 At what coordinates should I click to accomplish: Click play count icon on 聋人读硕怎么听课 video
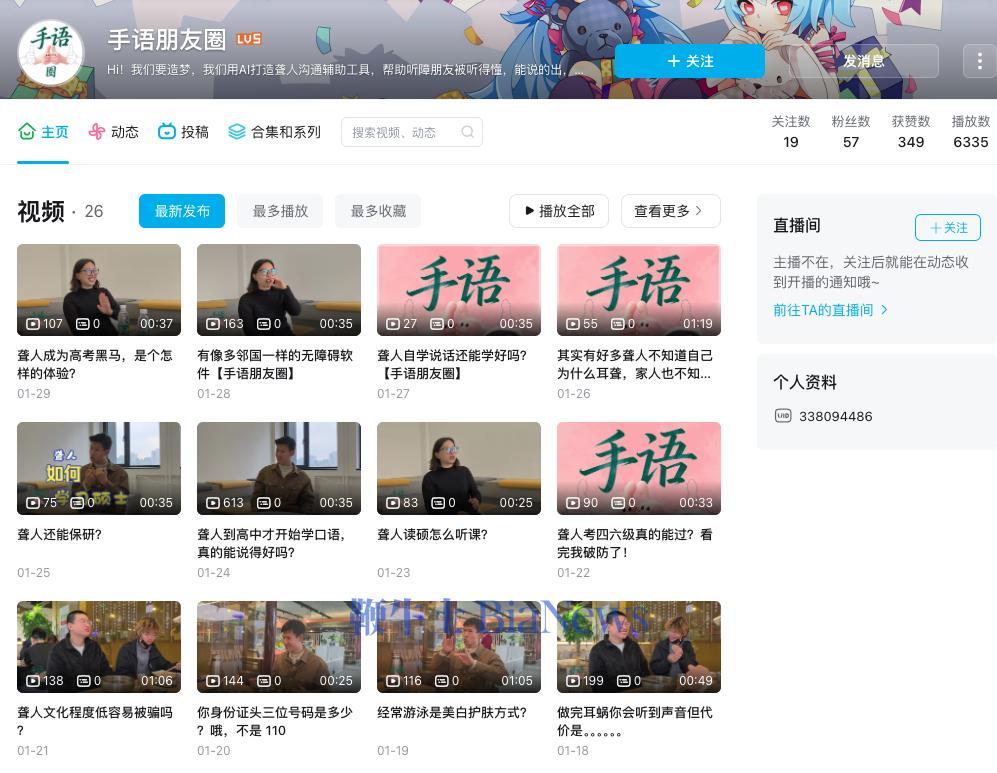(393, 502)
